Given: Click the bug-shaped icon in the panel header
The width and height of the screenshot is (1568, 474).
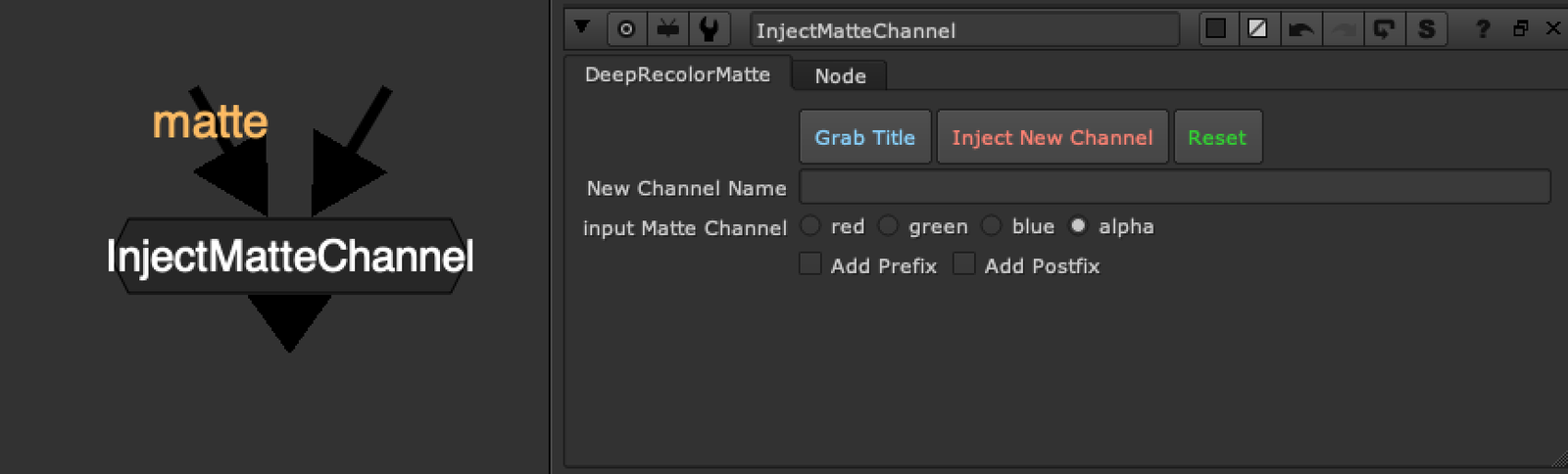Looking at the screenshot, I should point(668,29).
